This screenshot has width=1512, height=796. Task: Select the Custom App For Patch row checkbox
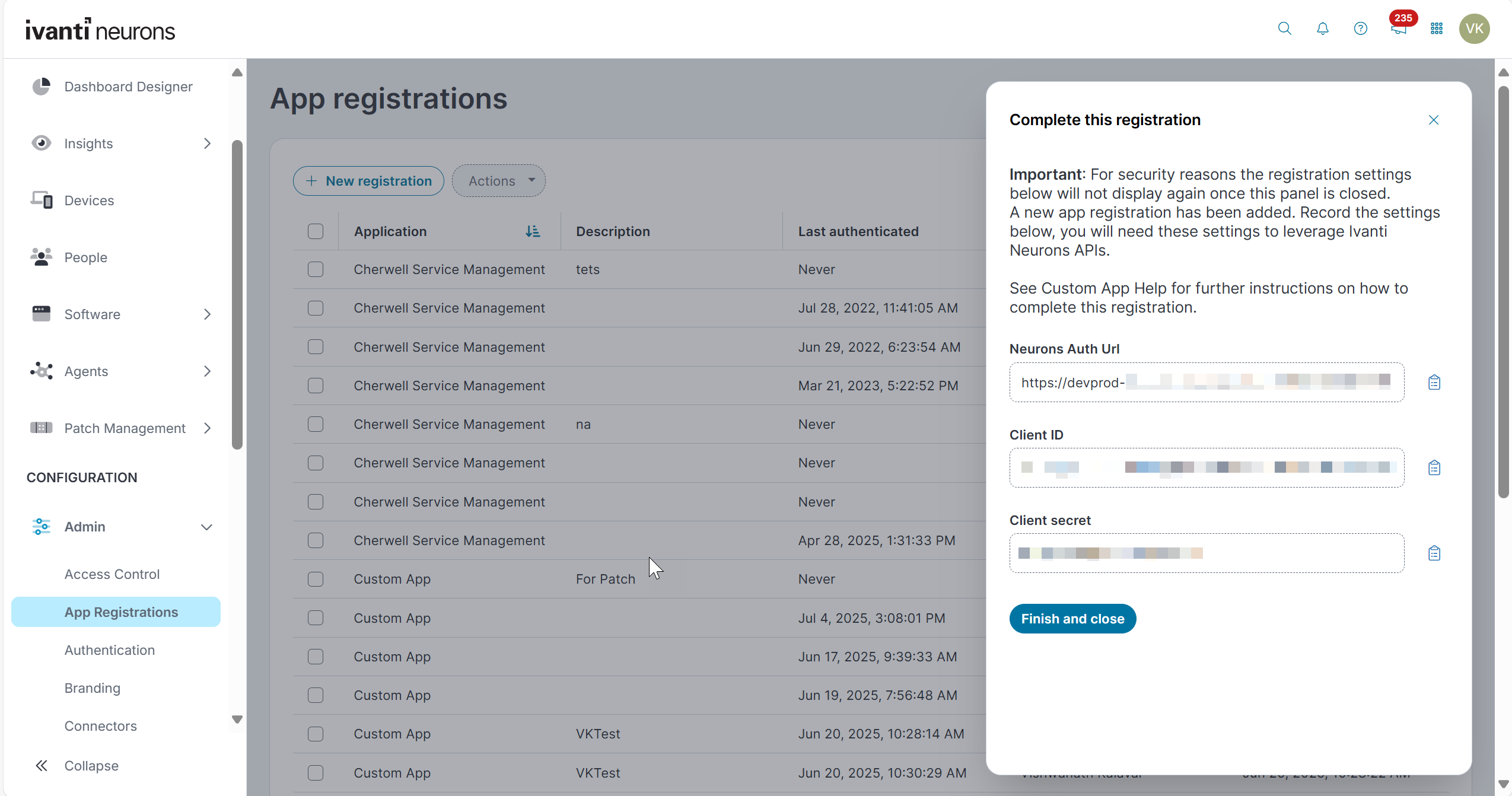(316, 579)
